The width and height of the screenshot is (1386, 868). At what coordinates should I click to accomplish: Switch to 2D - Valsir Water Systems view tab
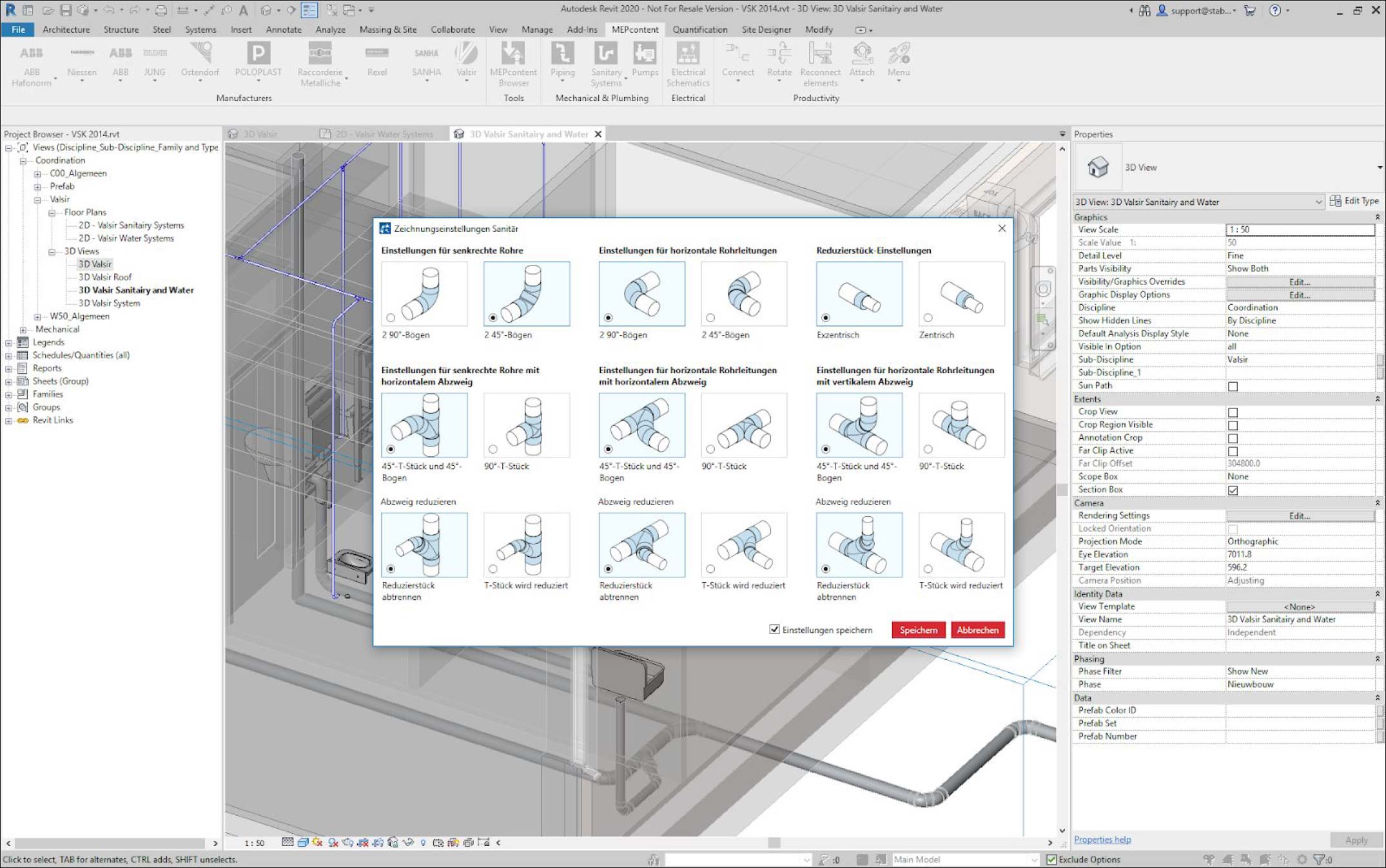point(384,134)
